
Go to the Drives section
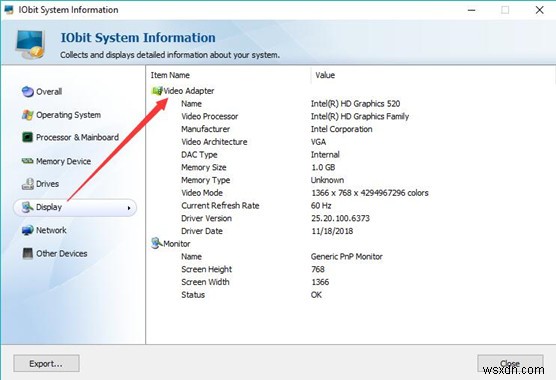(x=48, y=184)
